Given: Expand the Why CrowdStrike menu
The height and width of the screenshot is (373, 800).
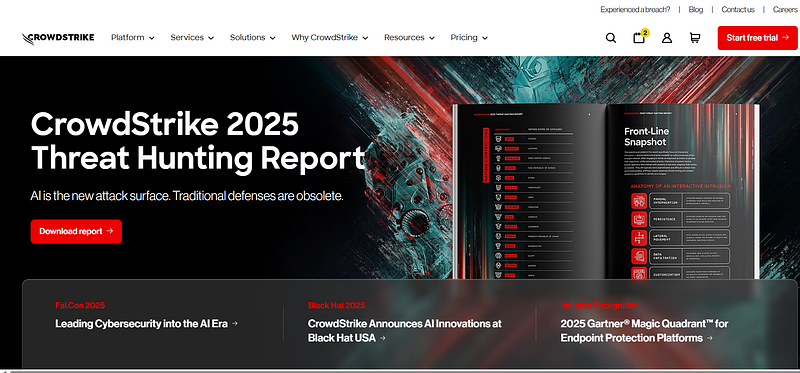Looking at the screenshot, I should [x=330, y=37].
